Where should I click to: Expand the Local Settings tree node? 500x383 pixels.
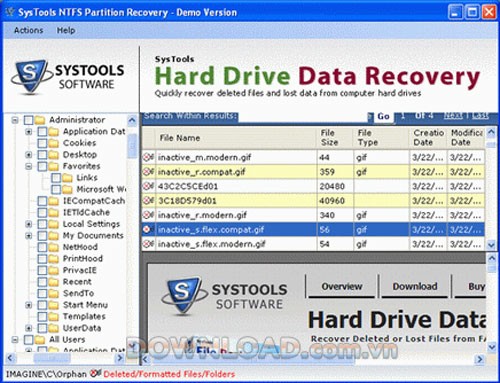tap(29, 224)
